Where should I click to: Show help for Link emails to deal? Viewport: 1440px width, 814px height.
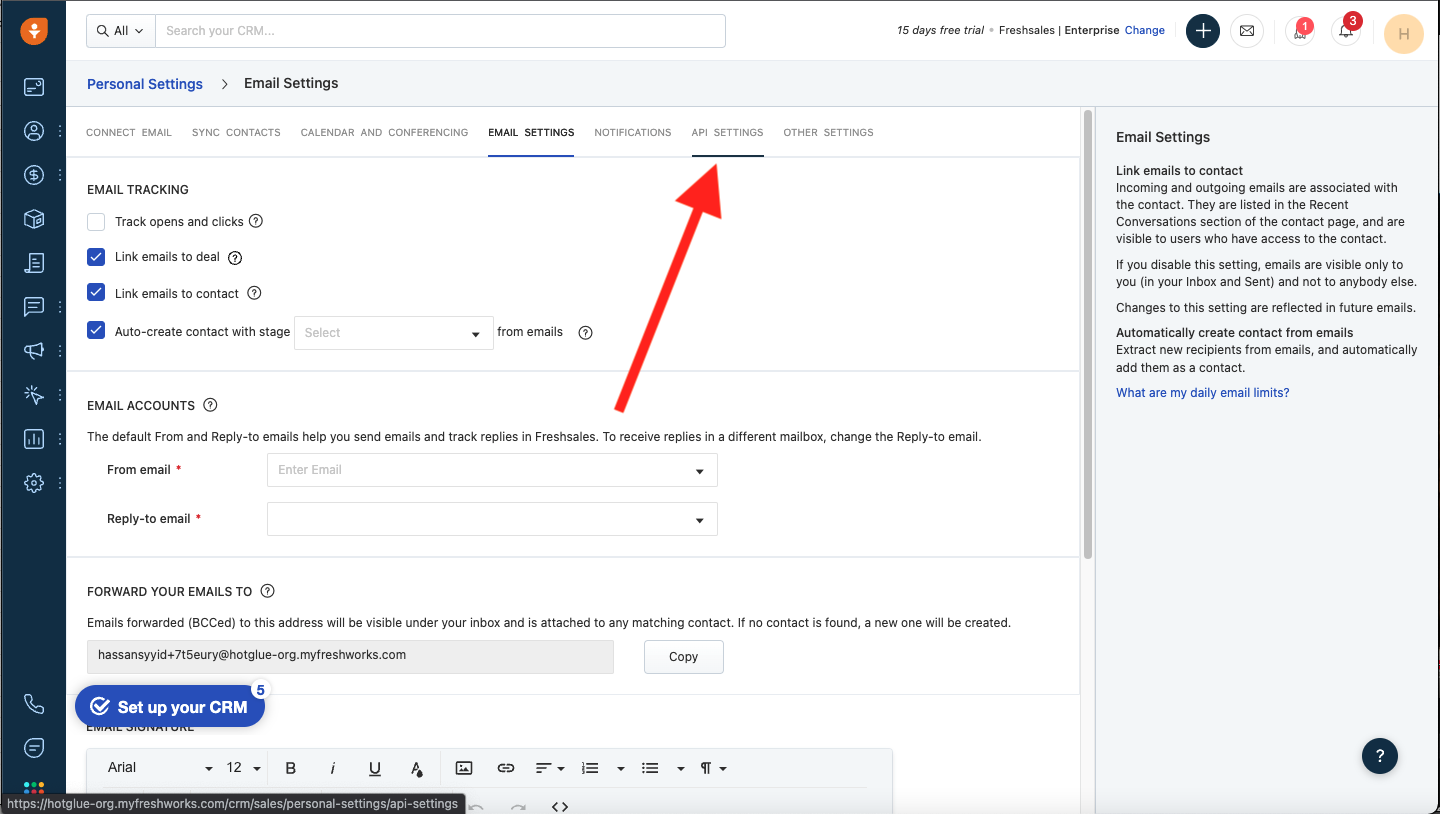coord(235,257)
